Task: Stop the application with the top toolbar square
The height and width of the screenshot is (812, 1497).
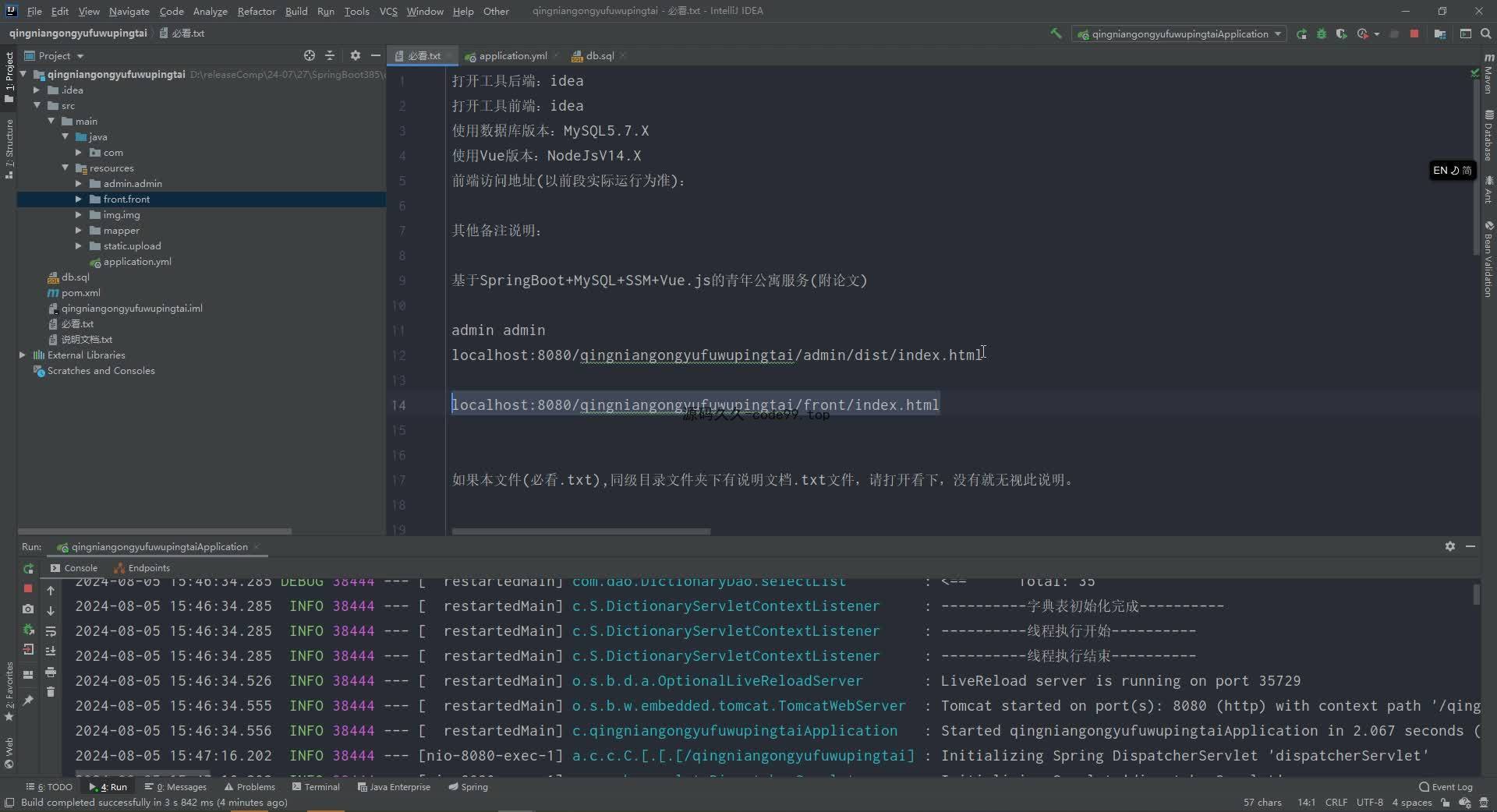Action: 1414,34
